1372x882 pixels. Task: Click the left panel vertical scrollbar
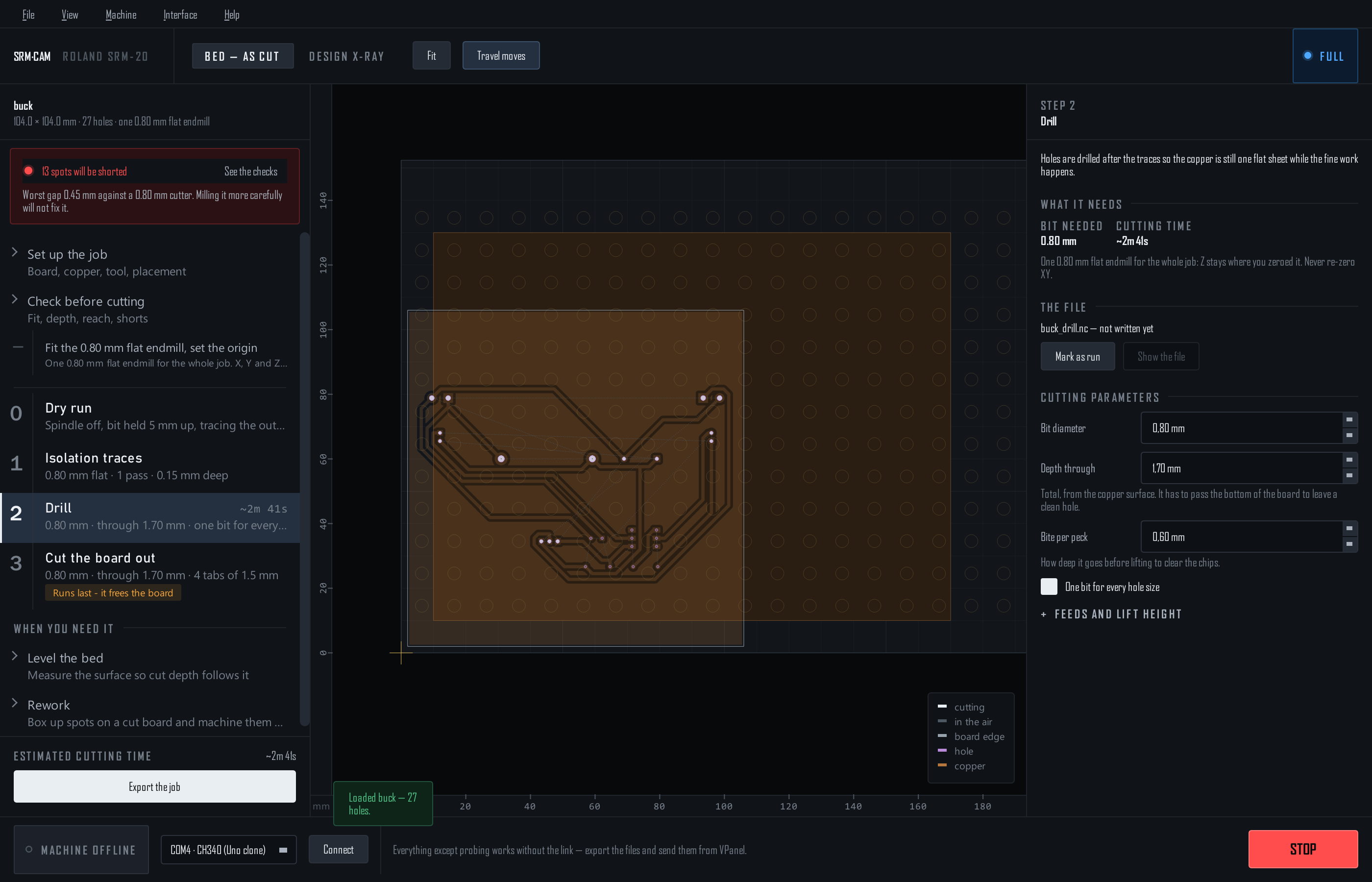(x=305, y=479)
